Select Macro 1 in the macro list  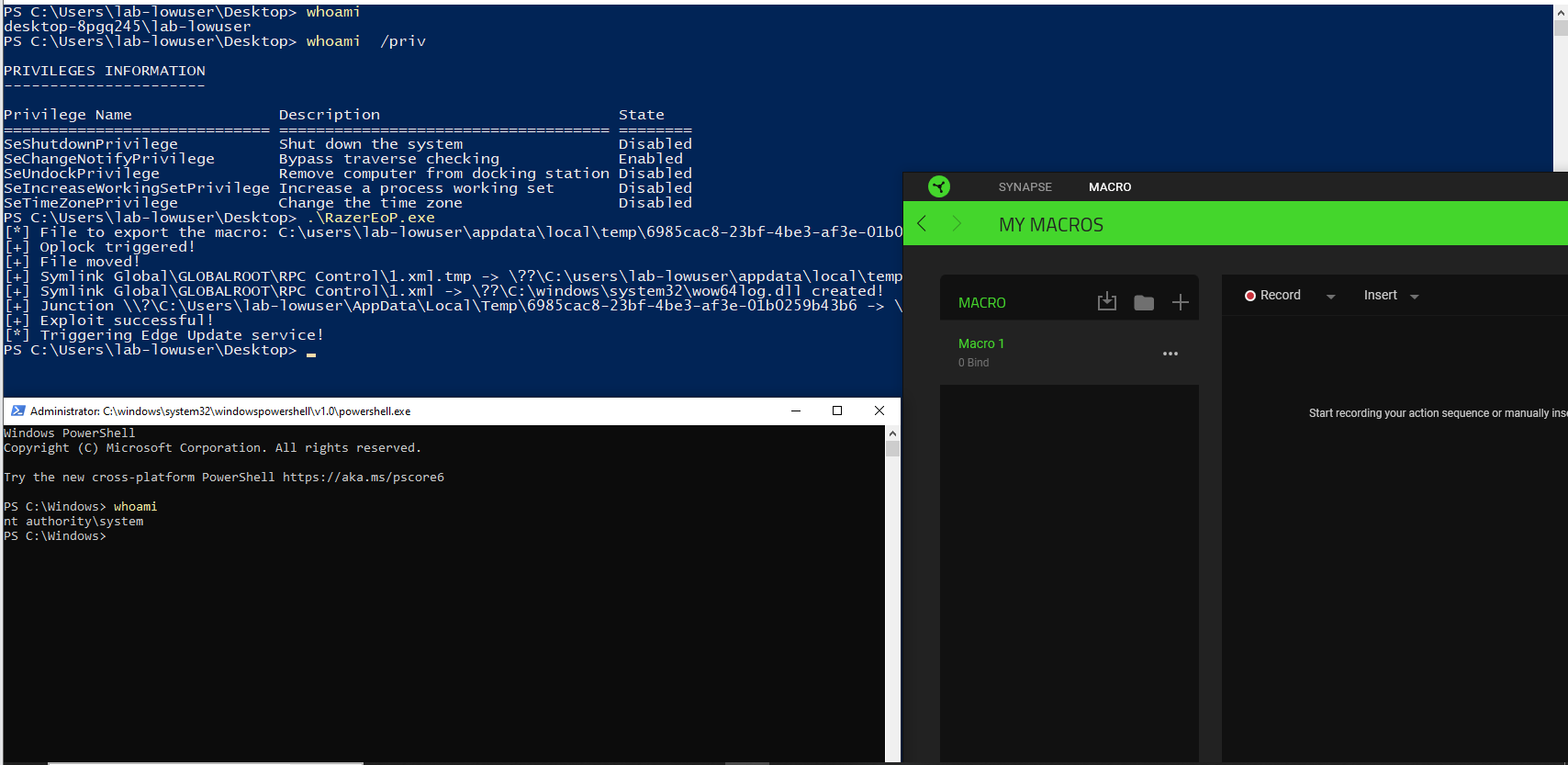1070,353
